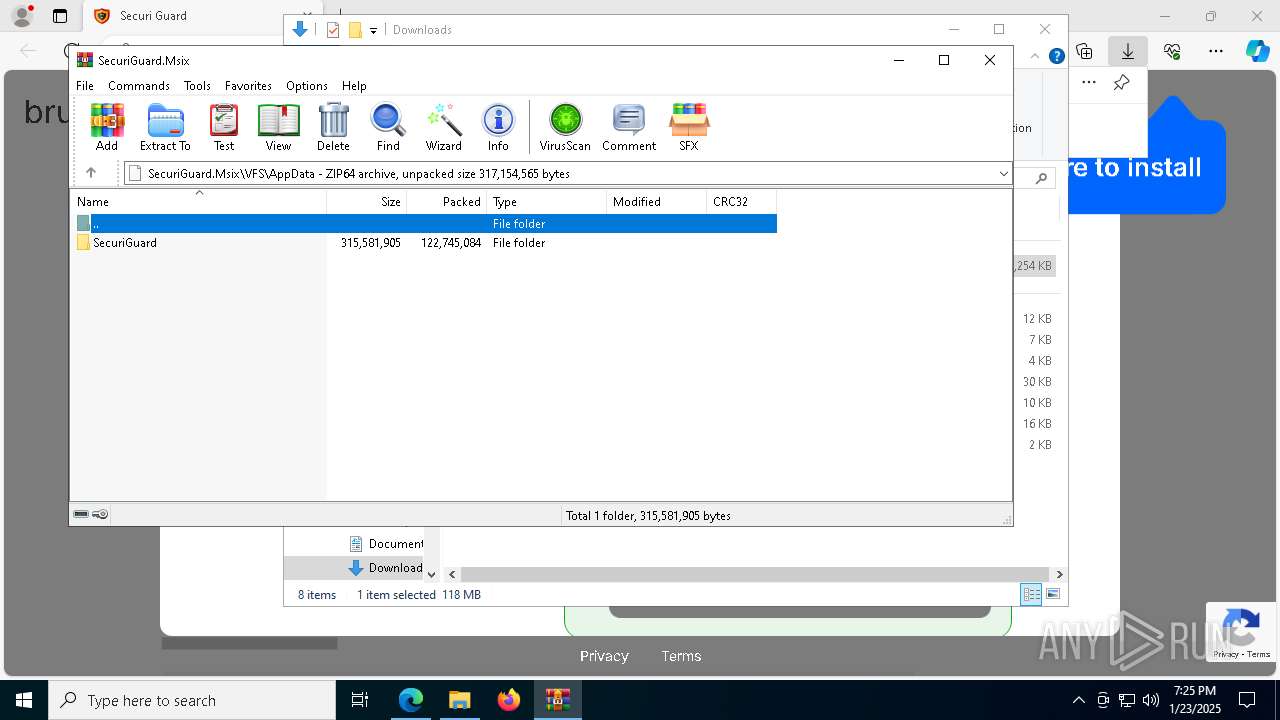Open the File menu
The image size is (1280, 720).
pyautogui.click(x=85, y=86)
